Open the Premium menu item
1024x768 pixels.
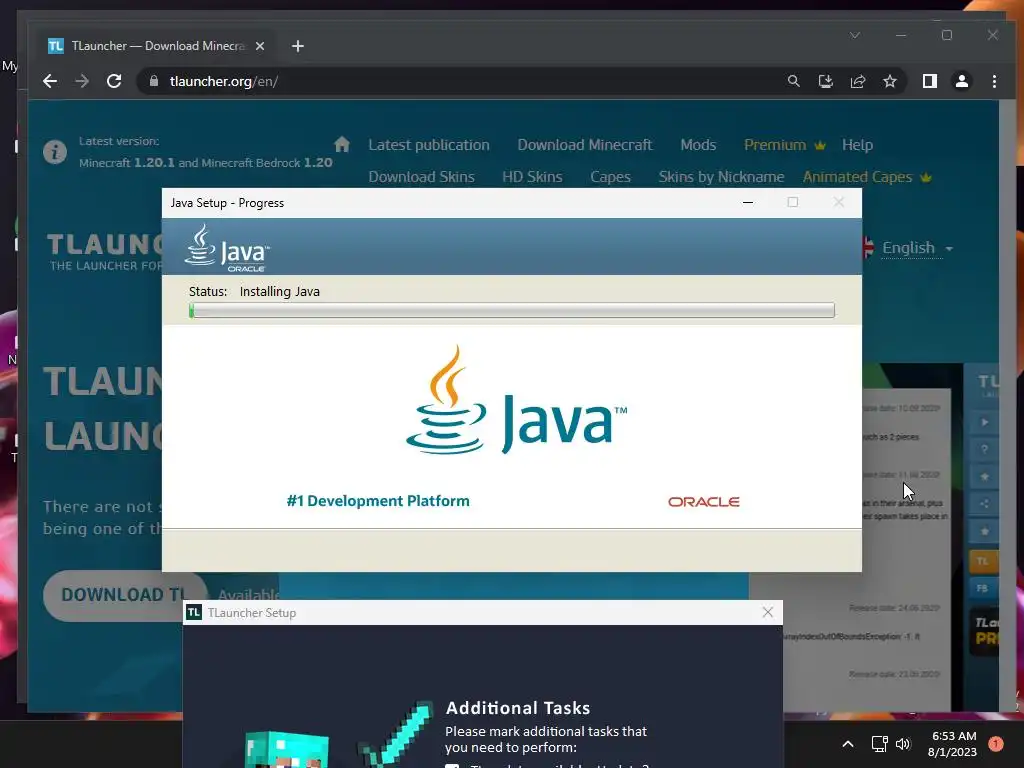click(784, 145)
